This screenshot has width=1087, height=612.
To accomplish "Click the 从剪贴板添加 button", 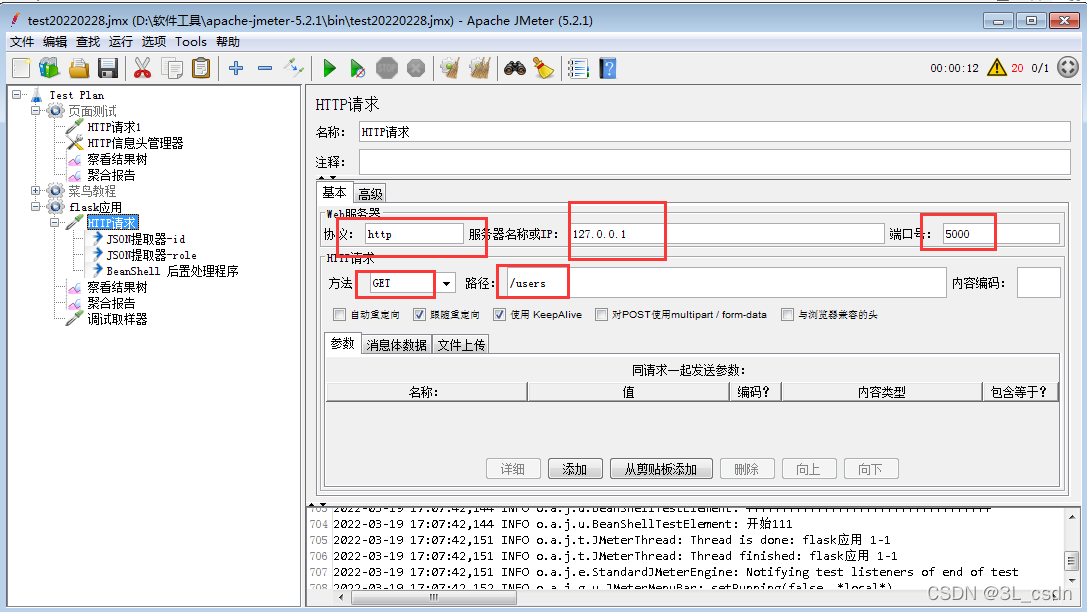I will click(x=661, y=469).
